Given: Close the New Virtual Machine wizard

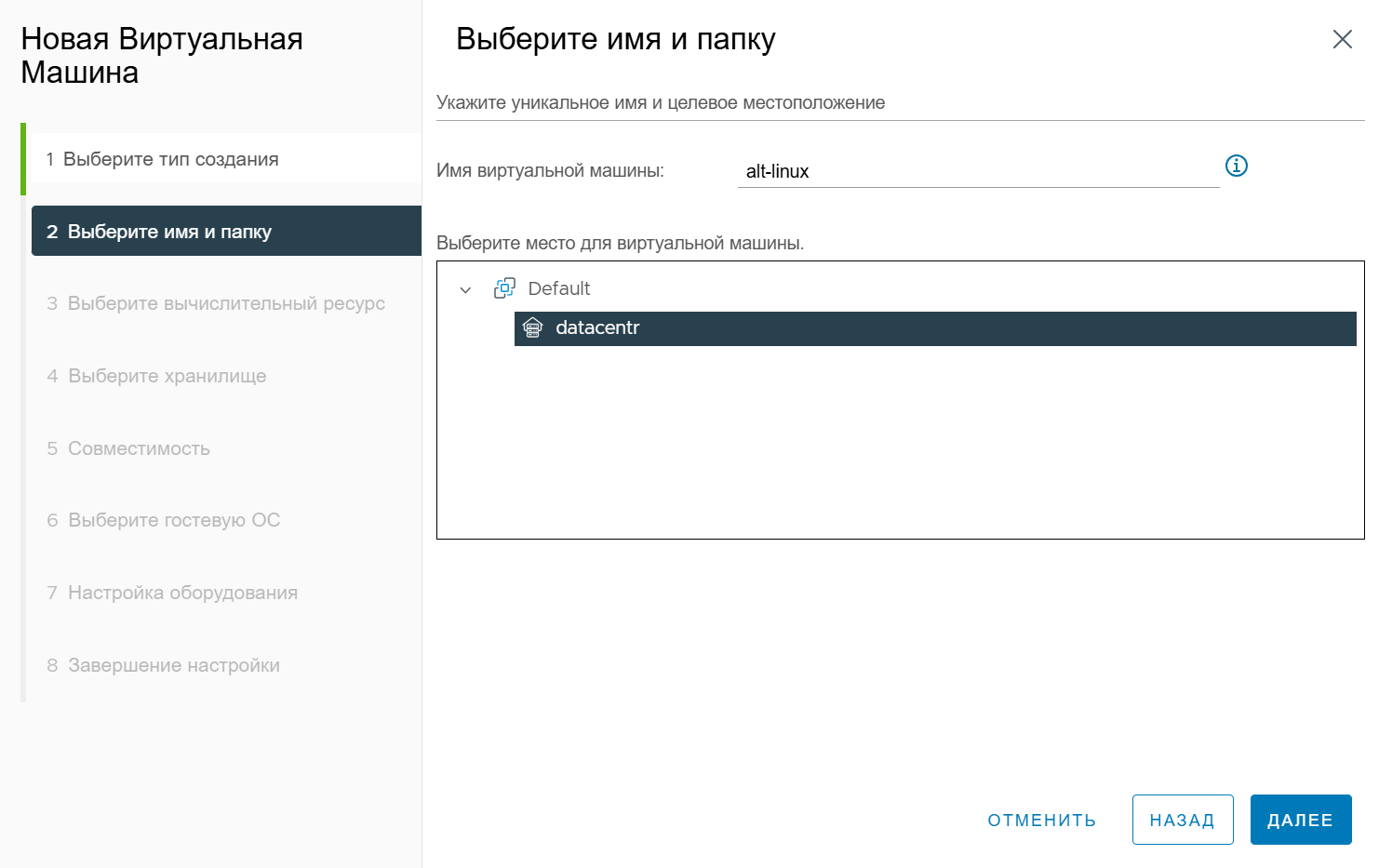Looking at the screenshot, I should pyautogui.click(x=1342, y=39).
